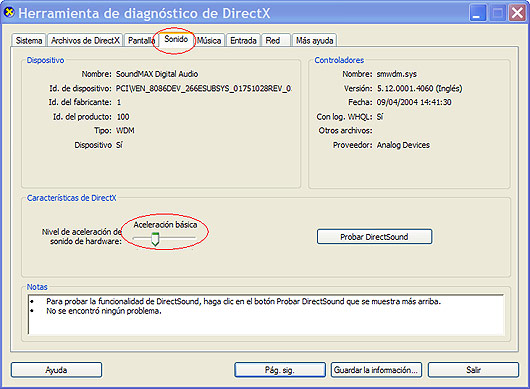Open the Archivos de DirectX tab
530x389 pixels.
point(85,41)
